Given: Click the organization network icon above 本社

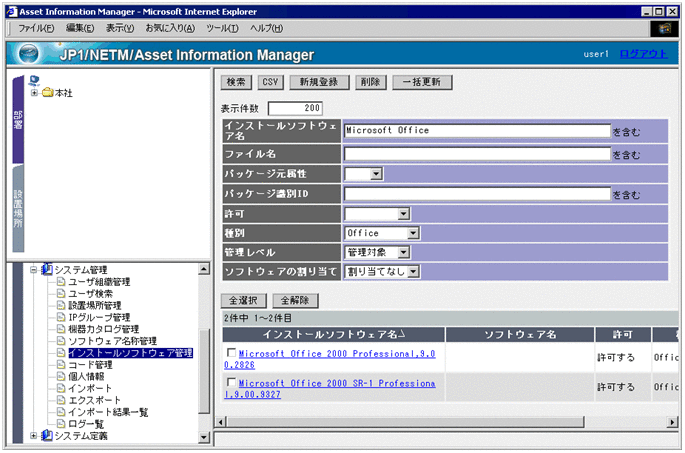Looking at the screenshot, I should (34, 80).
